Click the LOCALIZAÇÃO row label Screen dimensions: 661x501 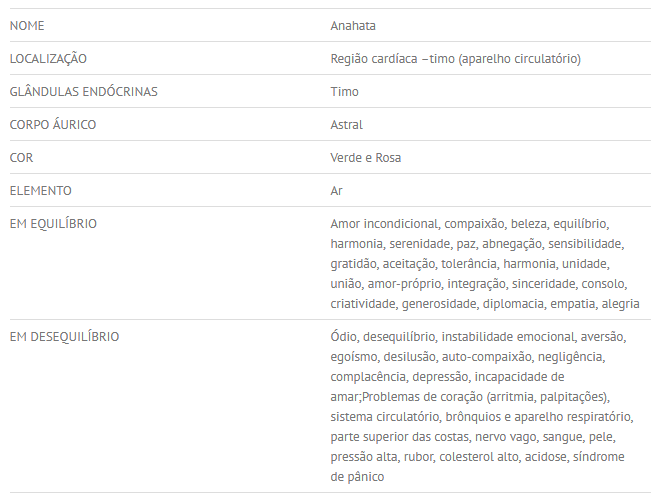pyautogui.click(x=48, y=58)
